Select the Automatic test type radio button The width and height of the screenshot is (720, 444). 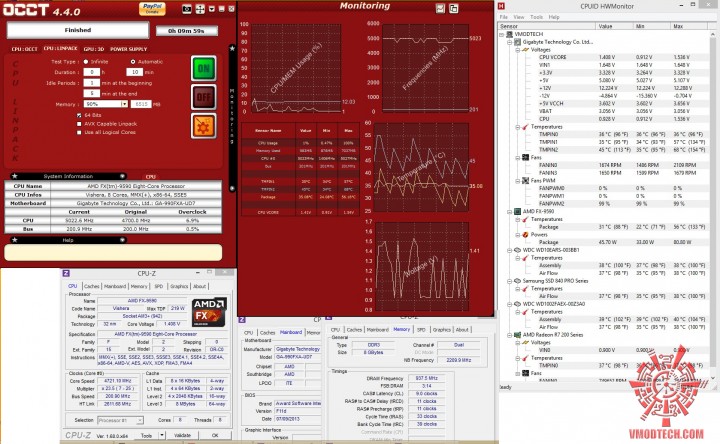click(133, 62)
